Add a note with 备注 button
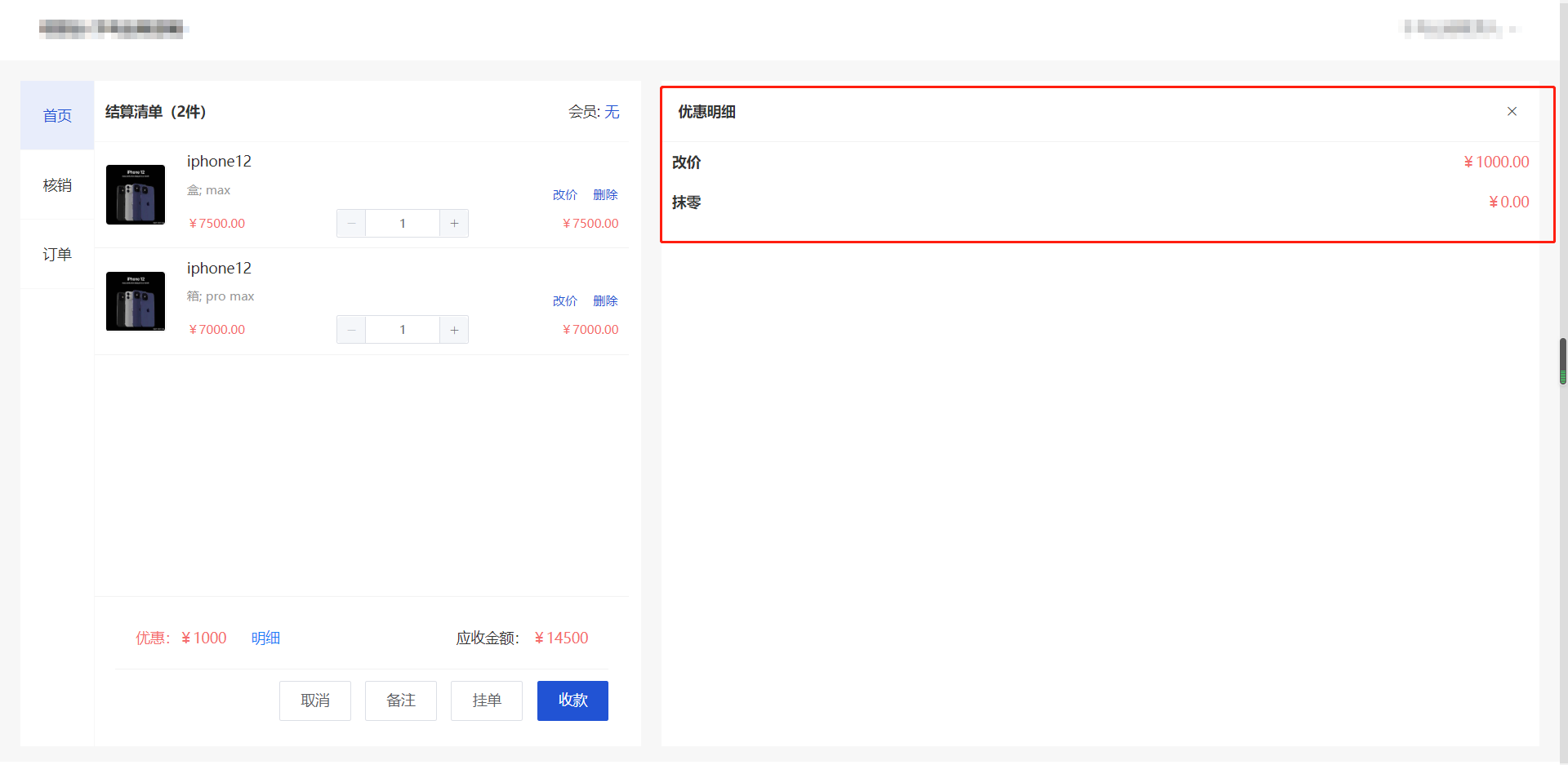 (401, 701)
